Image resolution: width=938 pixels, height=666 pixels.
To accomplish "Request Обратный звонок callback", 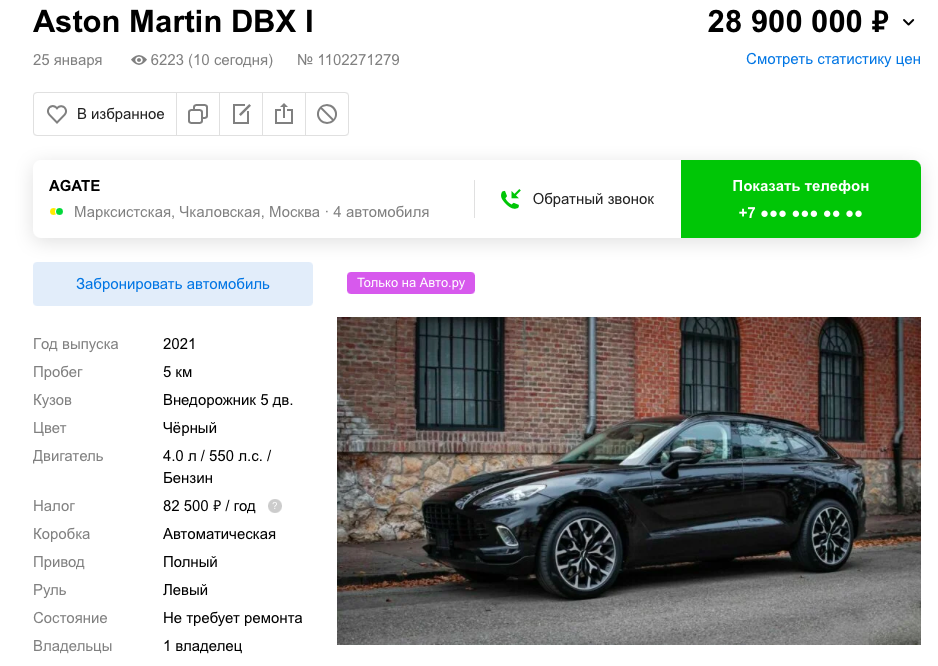I will pyautogui.click(x=577, y=199).
